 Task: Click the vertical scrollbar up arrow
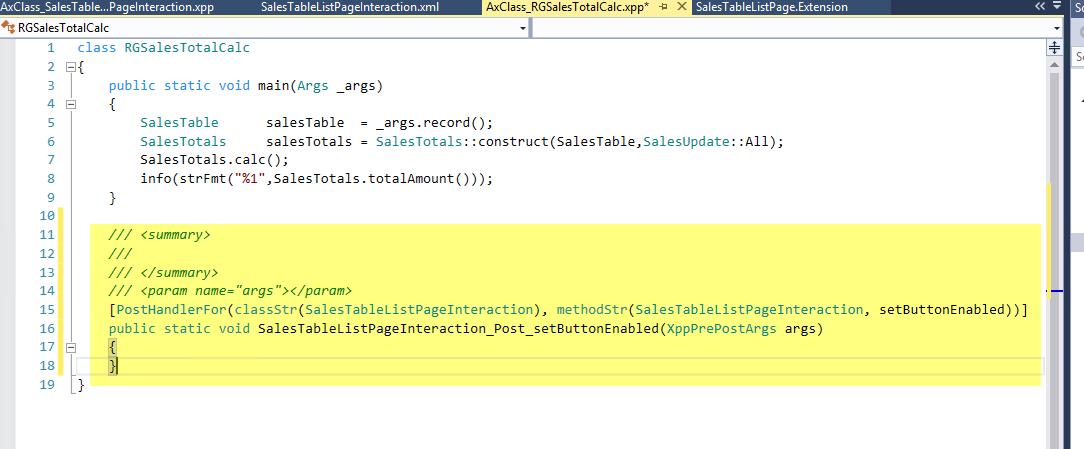(1053, 62)
